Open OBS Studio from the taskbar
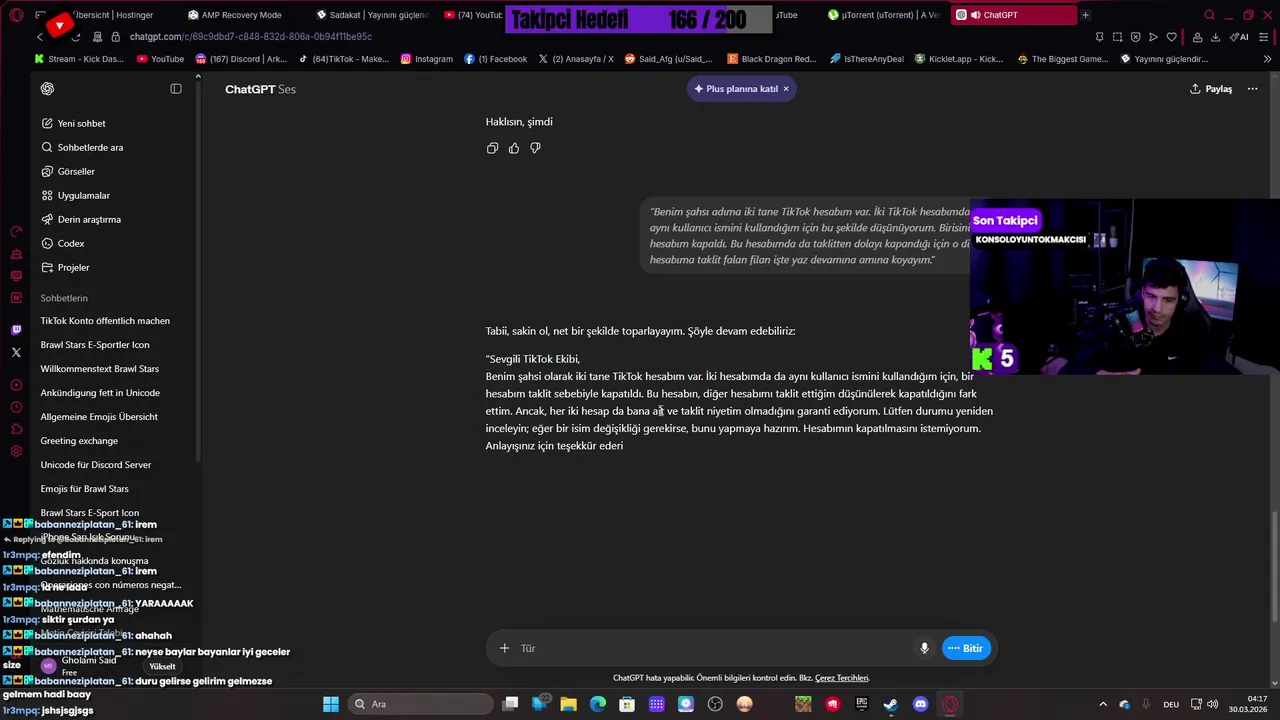Image resolution: width=1280 pixels, height=720 pixels. click(x=715, y=704)
